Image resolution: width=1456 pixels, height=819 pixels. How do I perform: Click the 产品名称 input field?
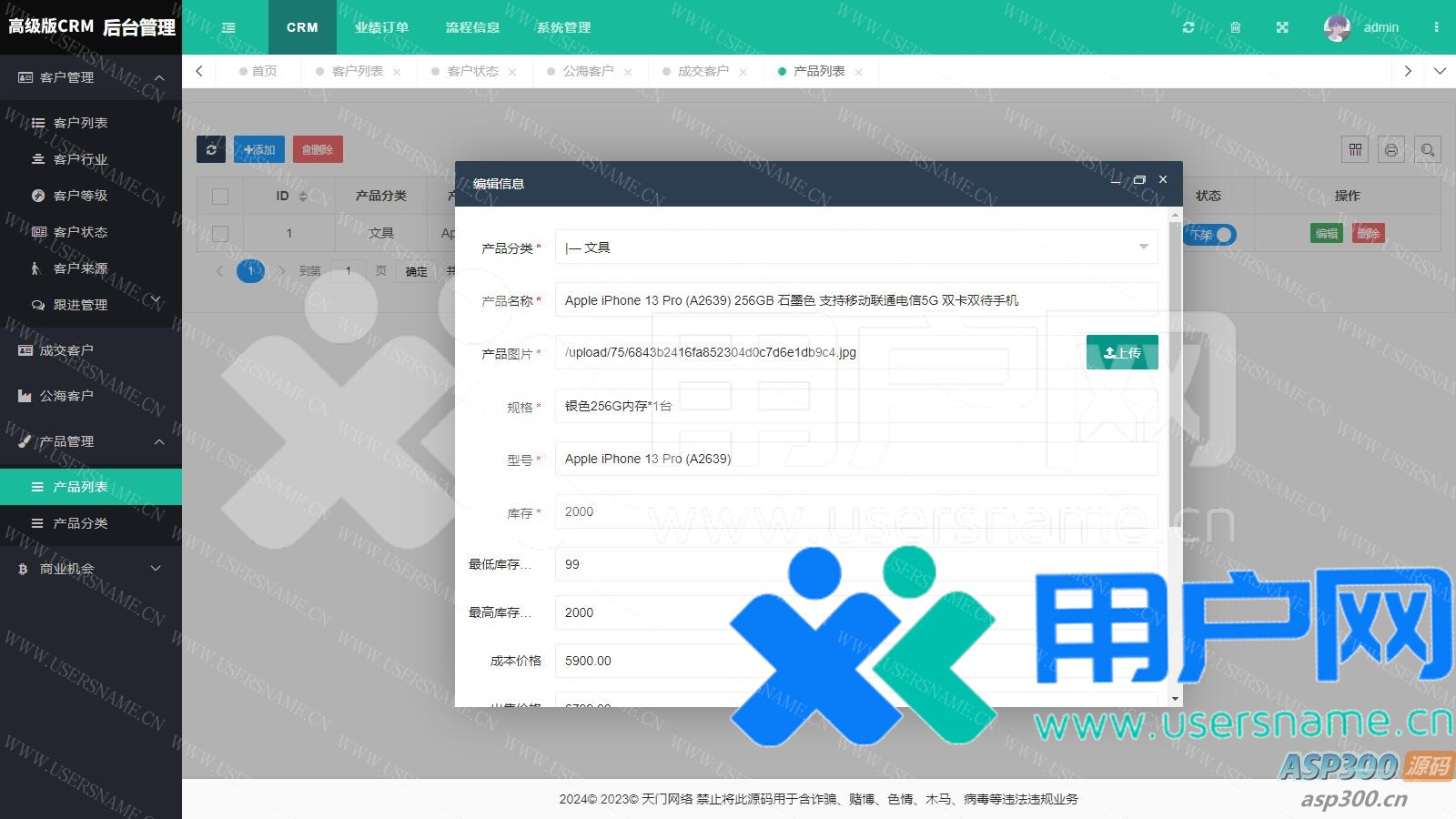(855, 300)
